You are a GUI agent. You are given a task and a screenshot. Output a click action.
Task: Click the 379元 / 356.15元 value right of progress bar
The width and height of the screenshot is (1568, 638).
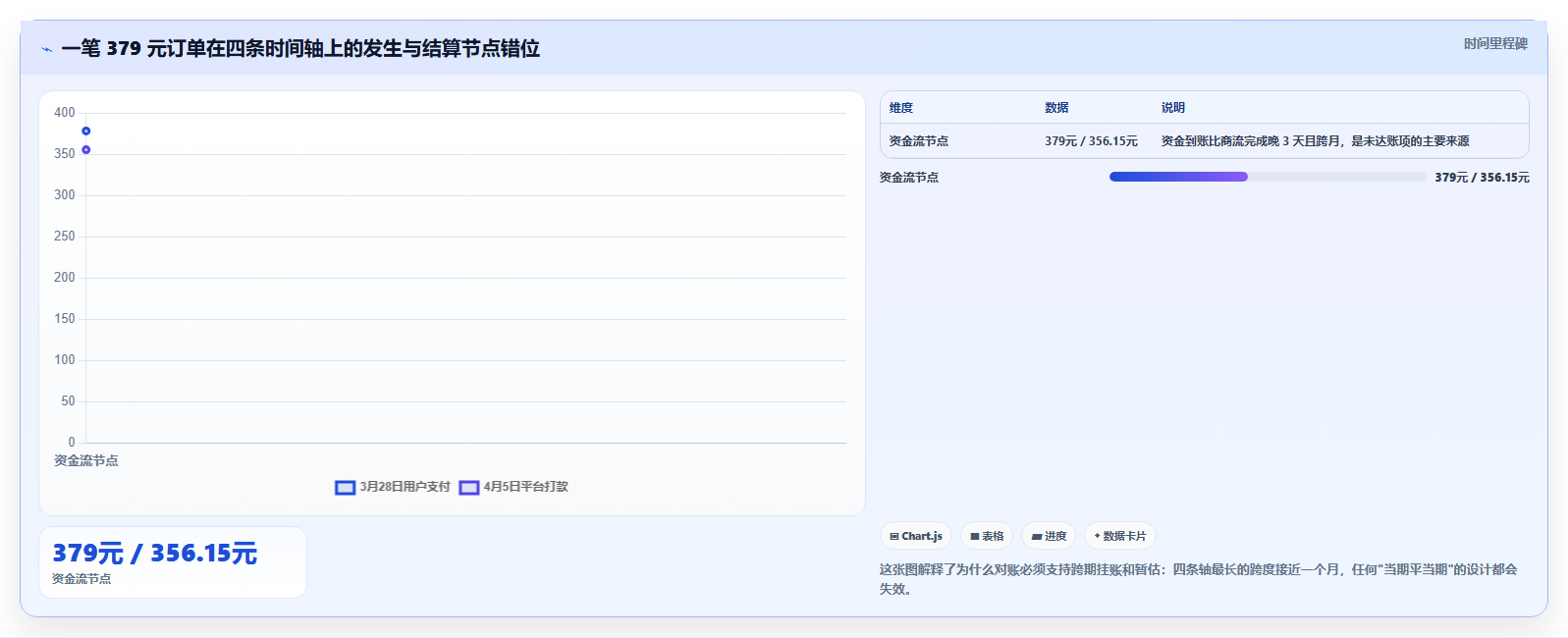pos(1482,178)
